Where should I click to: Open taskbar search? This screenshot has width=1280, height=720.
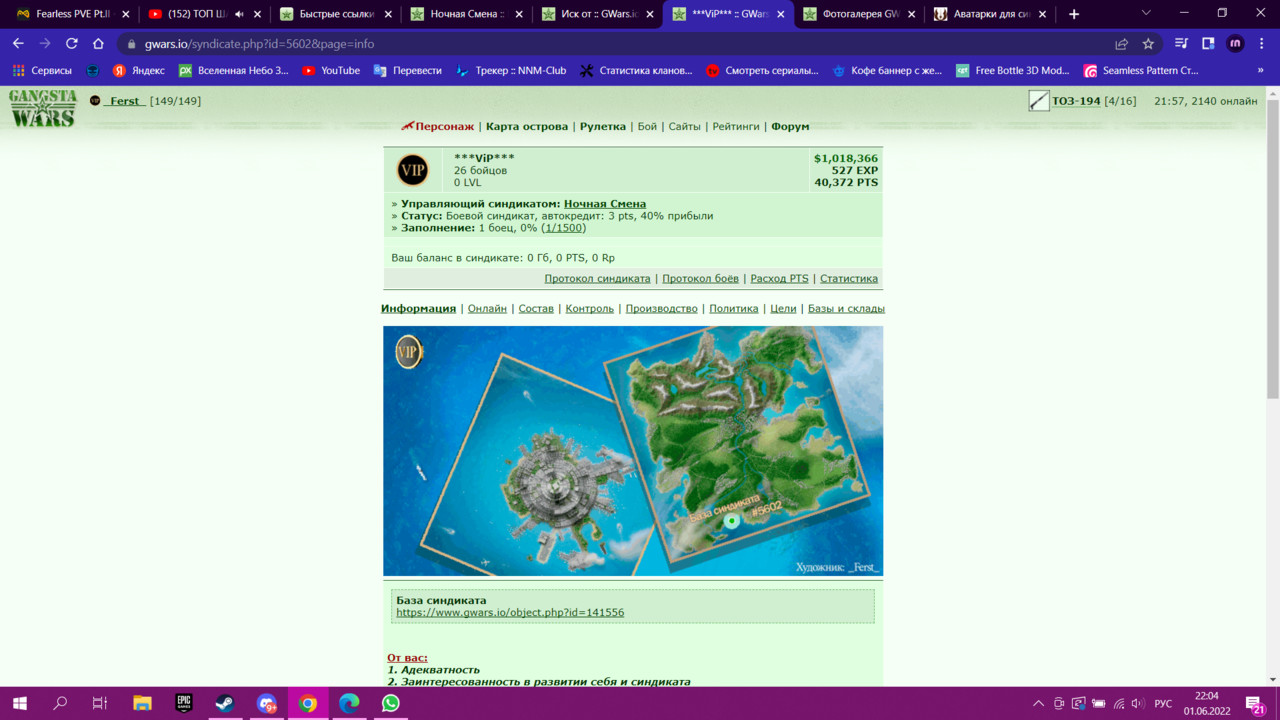(x=60, y=703)
